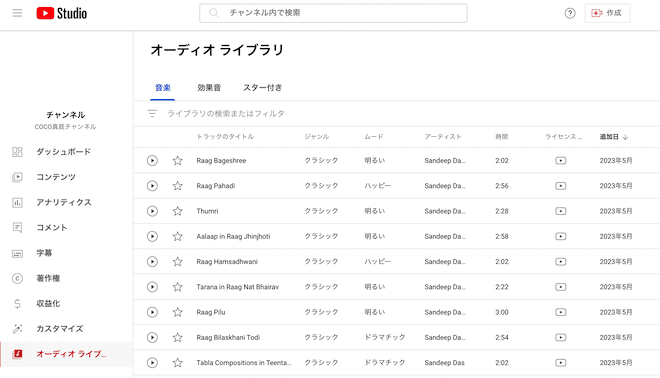Click the アーティスト column header

[443, 137]
